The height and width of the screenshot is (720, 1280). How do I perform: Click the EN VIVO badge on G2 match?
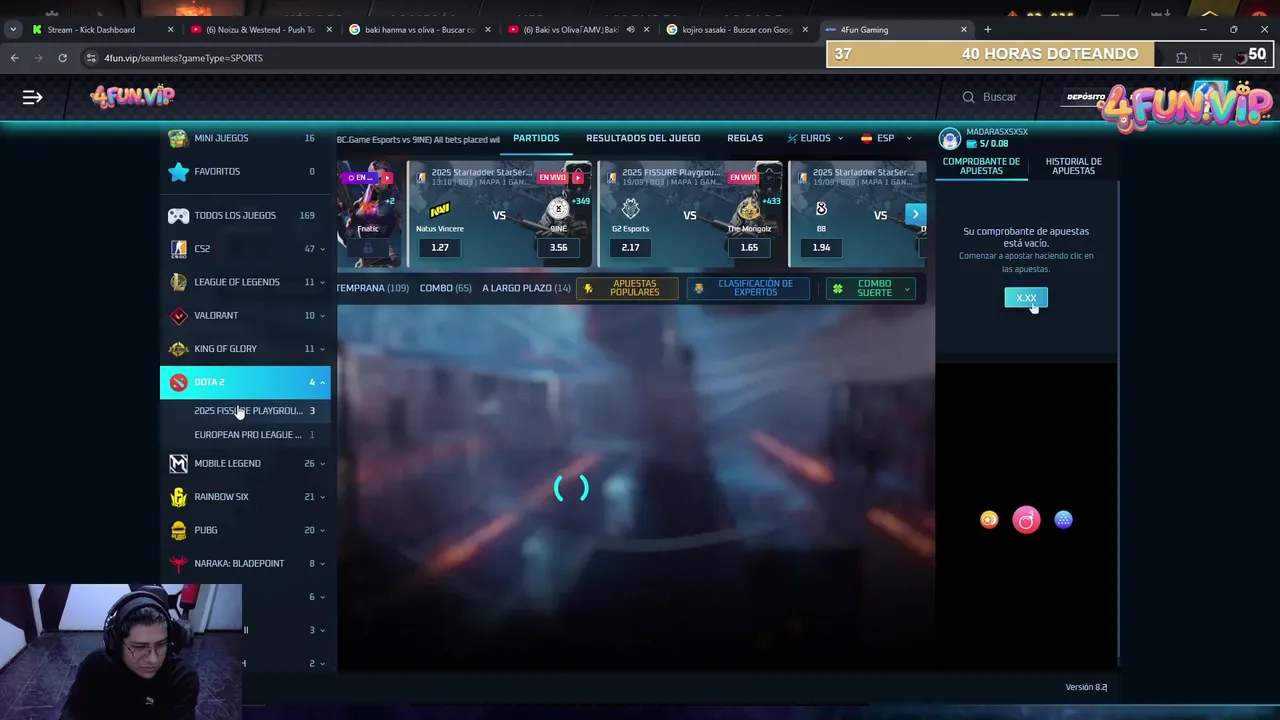(743, 178)
